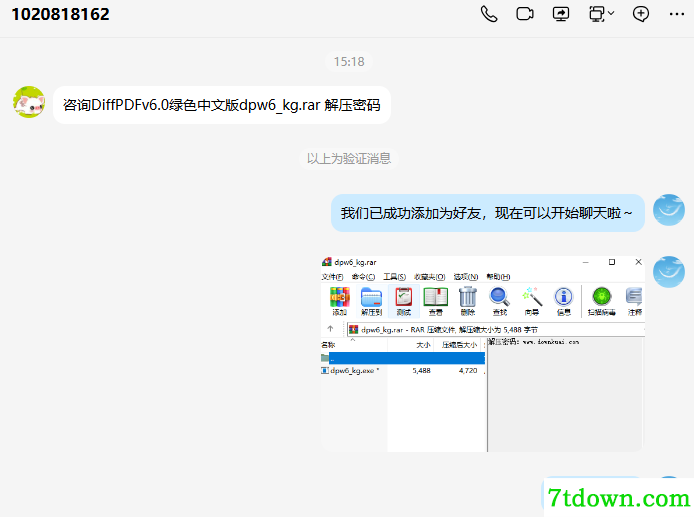This screenshot has height=517, width=694.
Task: Open 工具(S) menu in WinRAR image
Action: [394, 277]
